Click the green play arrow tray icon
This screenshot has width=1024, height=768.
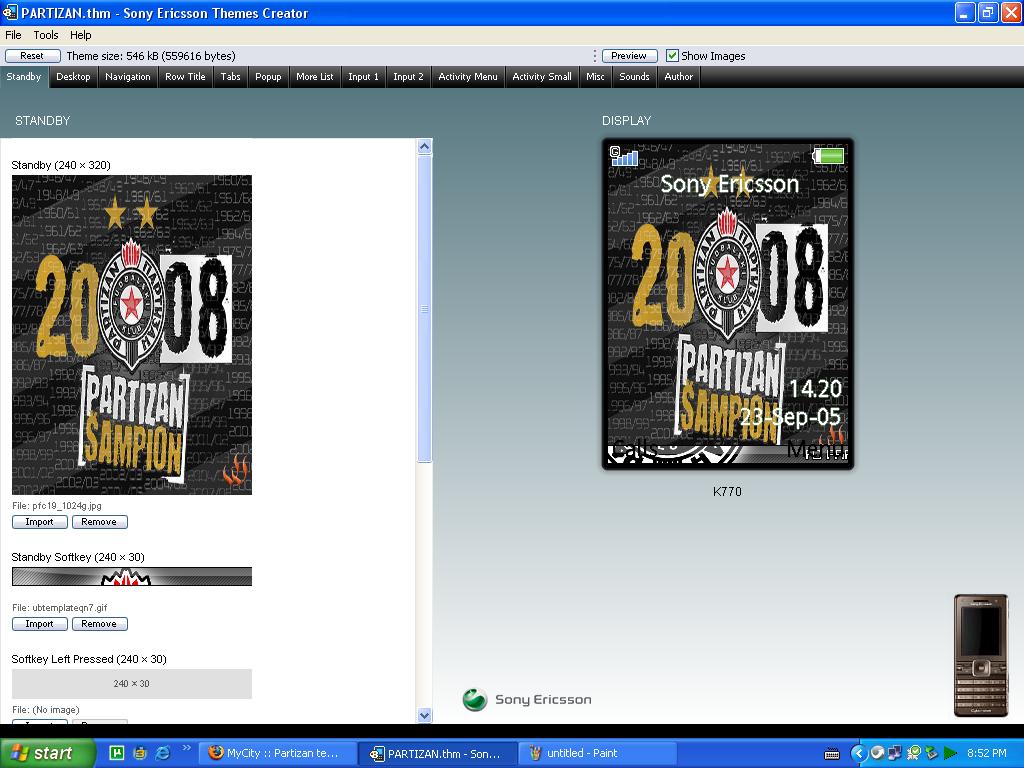pyautogui.click(x=951, y=753)
